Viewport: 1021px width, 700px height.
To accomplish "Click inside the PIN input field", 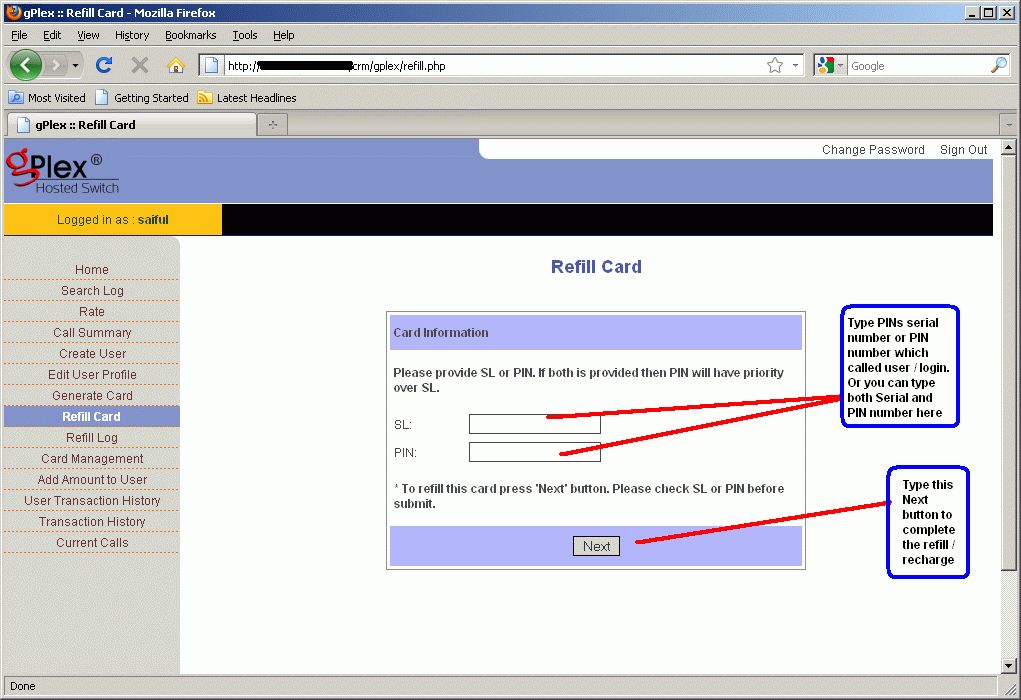I will [x=534, y=451].
